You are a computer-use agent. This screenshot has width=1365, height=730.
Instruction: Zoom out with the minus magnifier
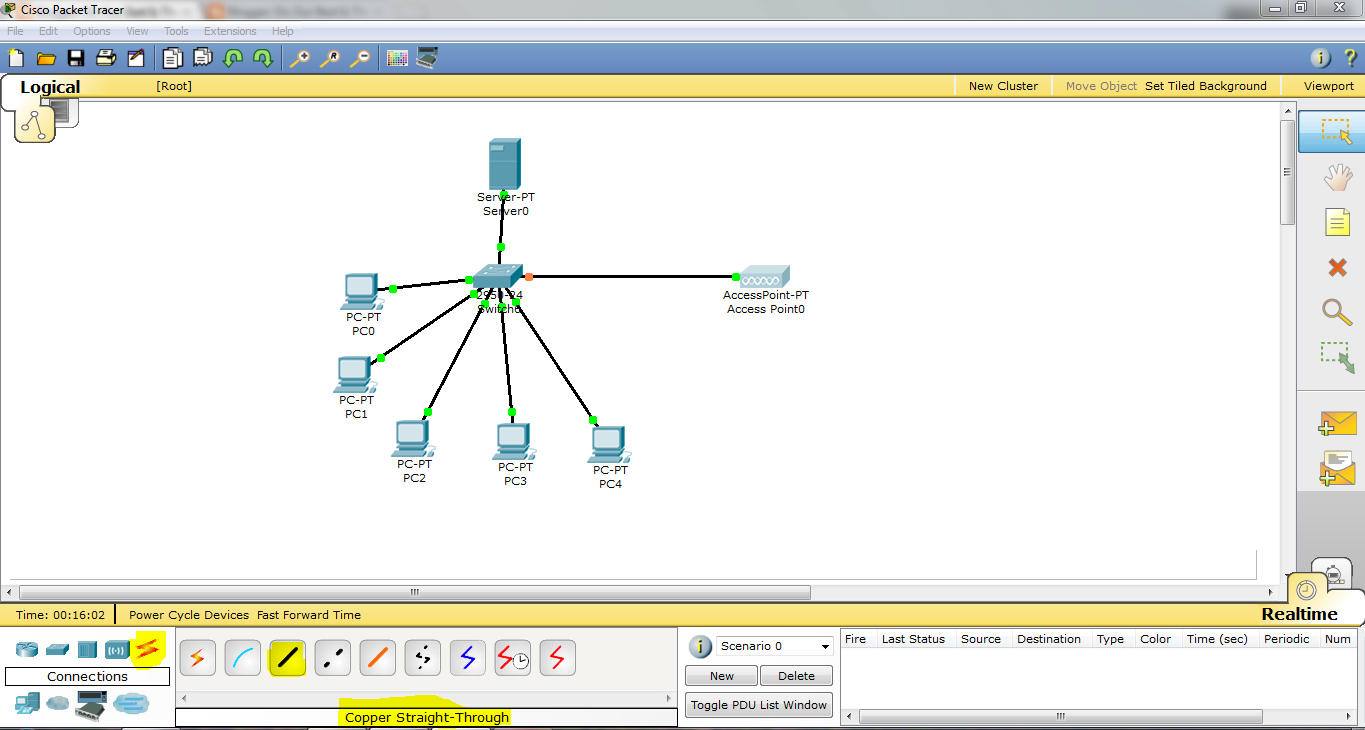359,58
